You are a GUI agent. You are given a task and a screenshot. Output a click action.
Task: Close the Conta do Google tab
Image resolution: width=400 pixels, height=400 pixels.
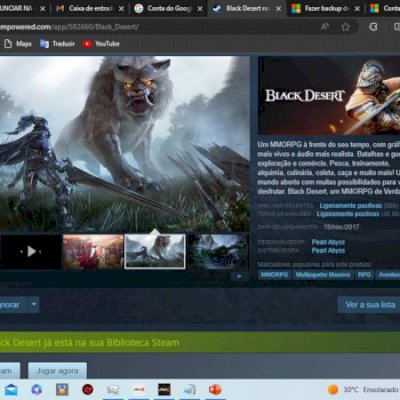point(200,9)
